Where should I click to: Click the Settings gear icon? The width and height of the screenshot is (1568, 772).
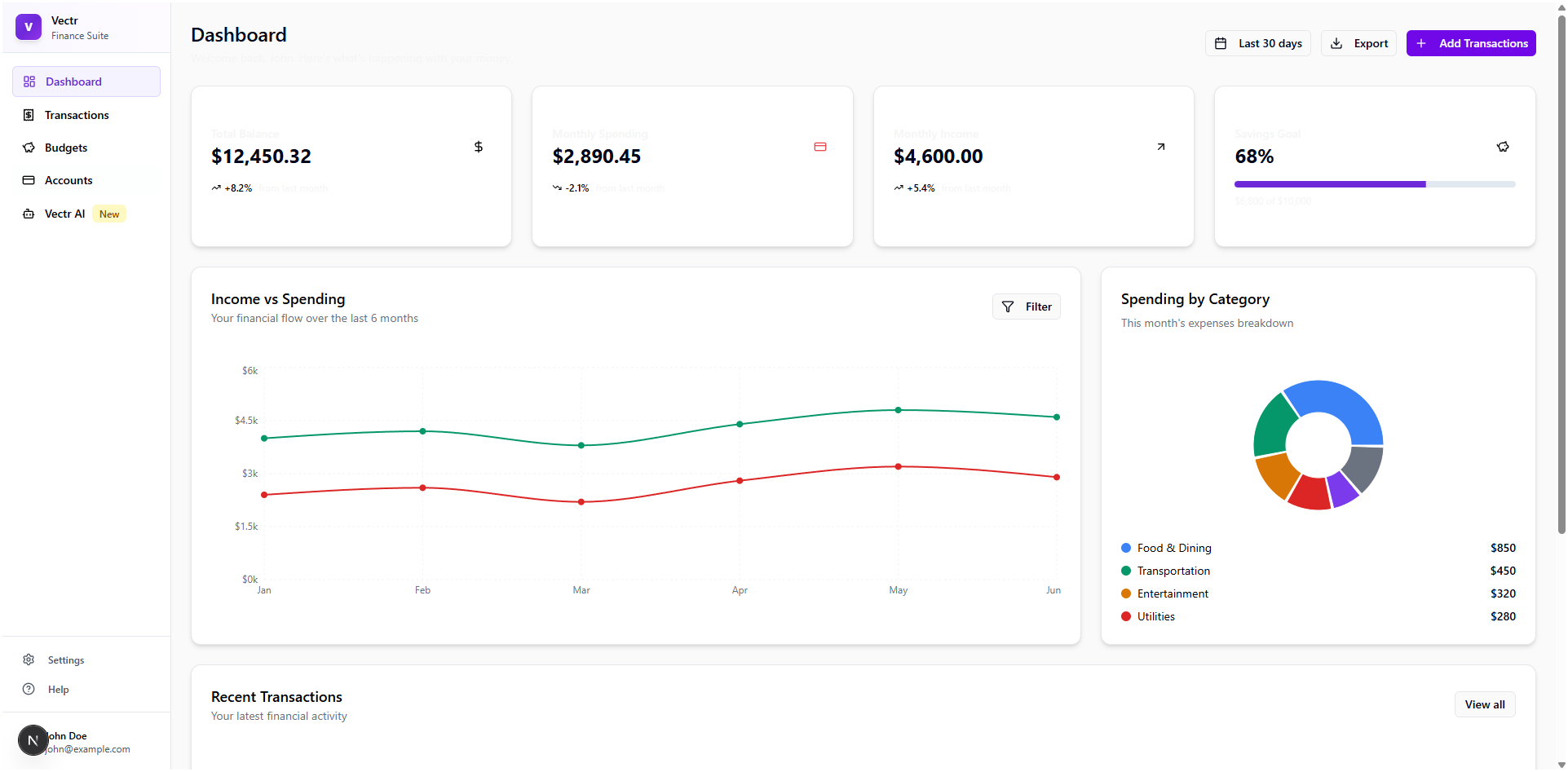tap(29, 660)
